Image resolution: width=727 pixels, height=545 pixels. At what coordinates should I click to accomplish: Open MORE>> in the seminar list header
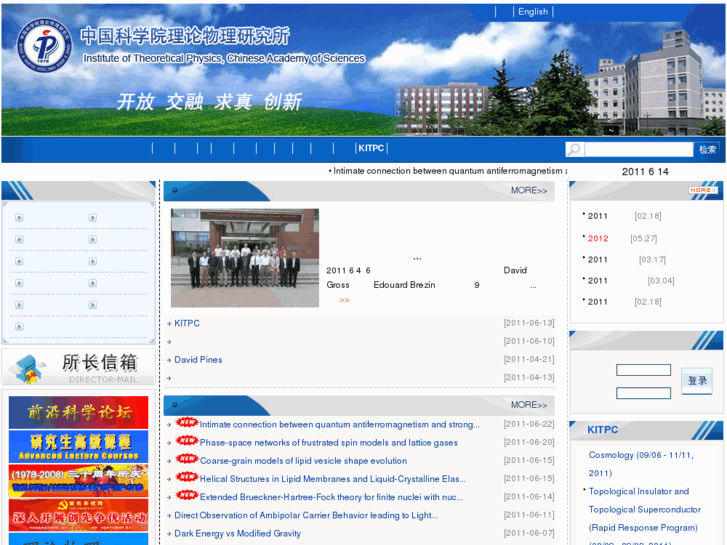click(x=529, y=405)
